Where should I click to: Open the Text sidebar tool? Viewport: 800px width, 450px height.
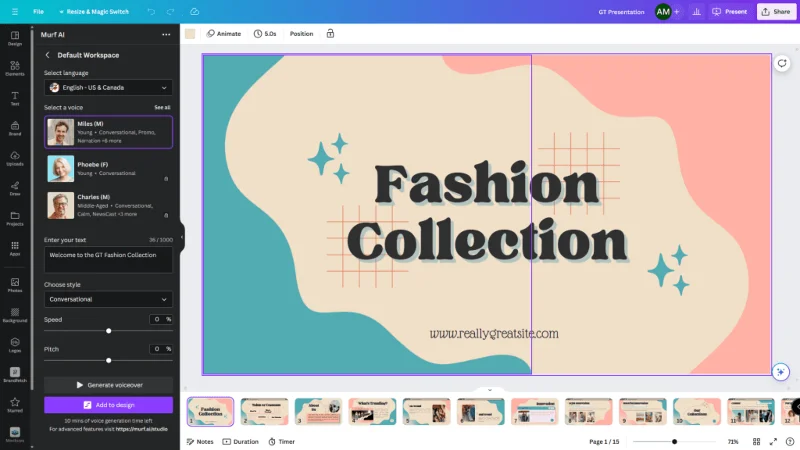(x=15, y=98)
